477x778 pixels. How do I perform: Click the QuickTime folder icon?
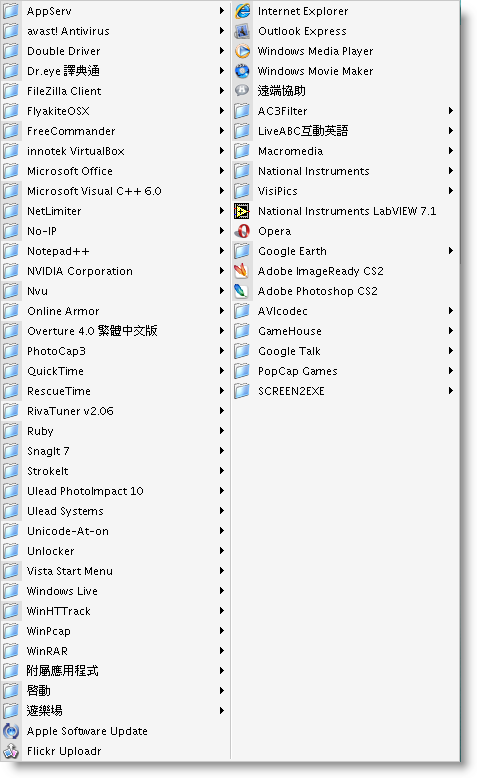11,371
